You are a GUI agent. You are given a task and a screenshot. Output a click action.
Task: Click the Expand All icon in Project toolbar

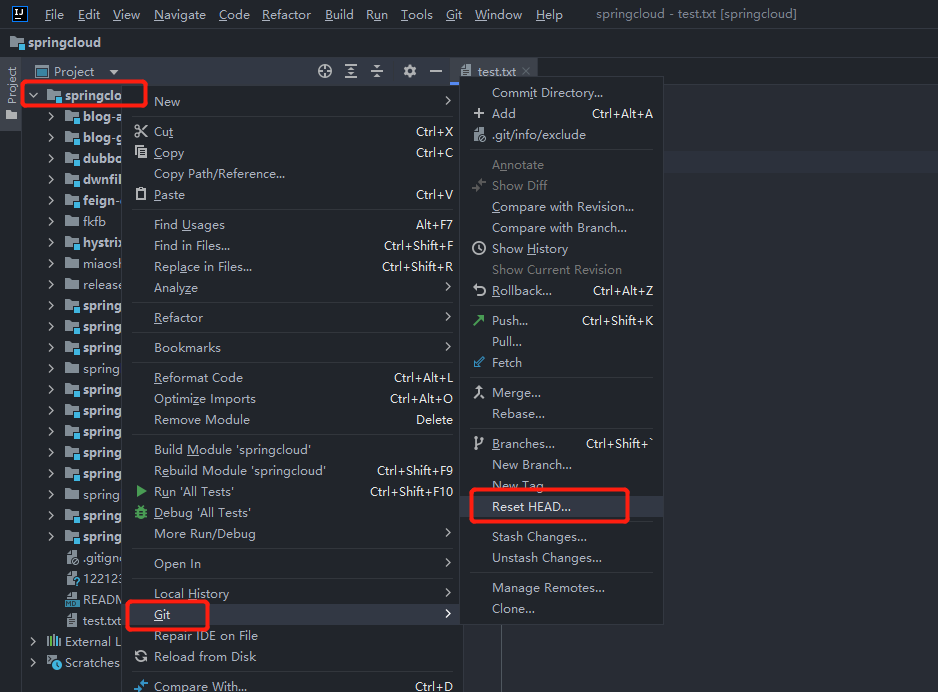pos(351,71)
